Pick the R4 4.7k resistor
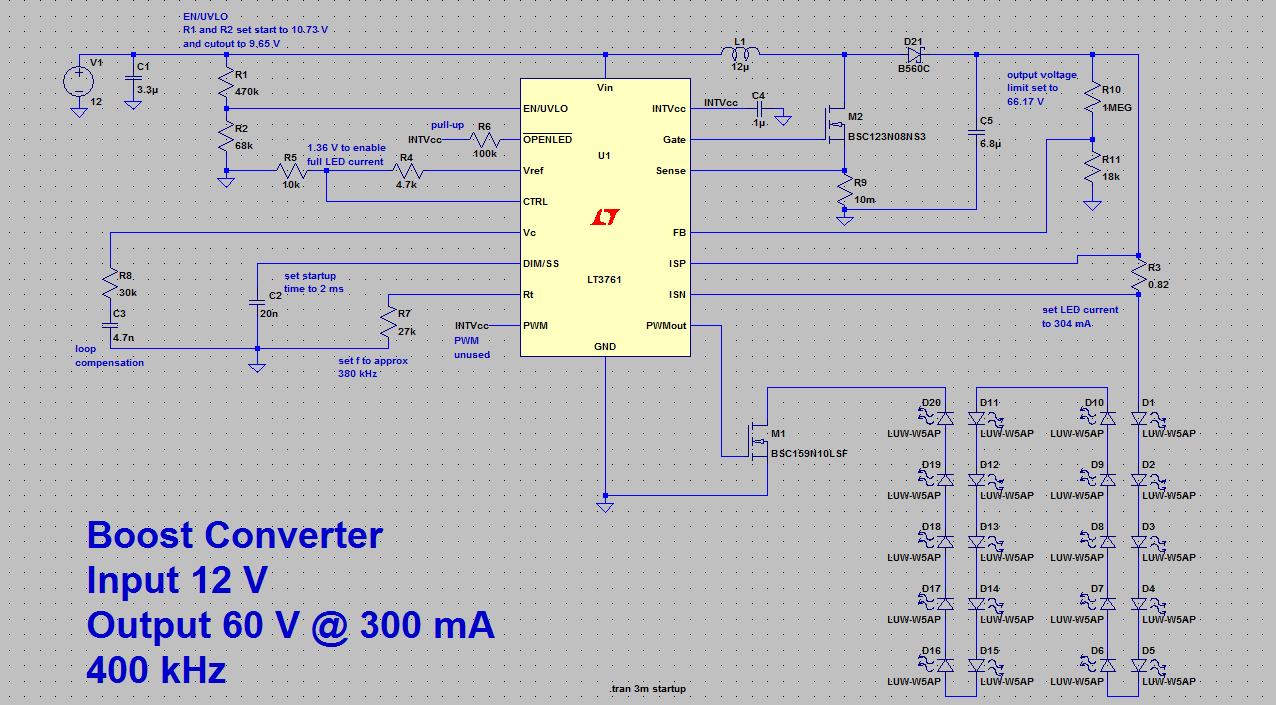This screenshot has height=705, width=1276. pyautogui.click(x=407, y=171)
